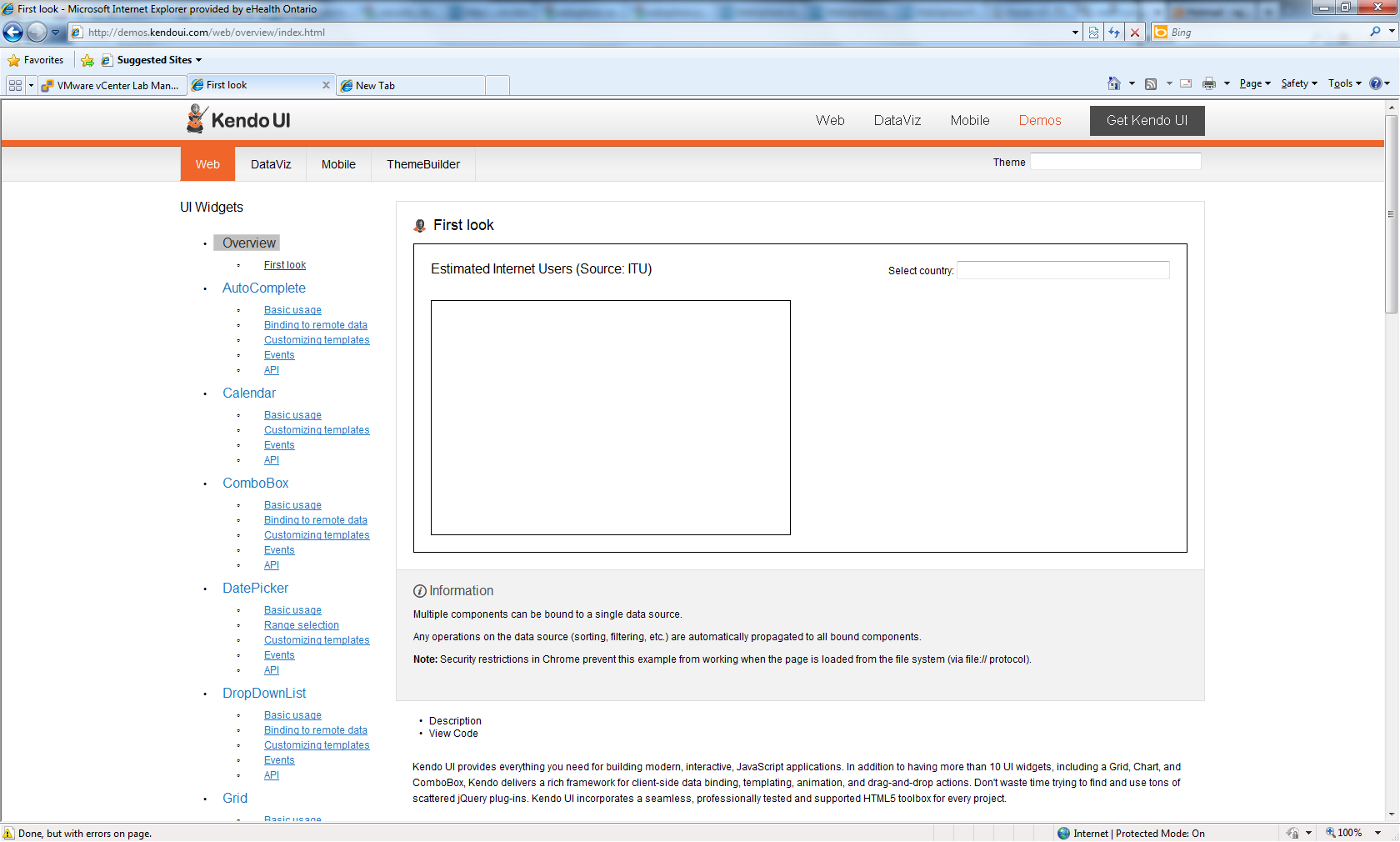Image resolution: width=1400 pixels, height=842 pixels.
Task: Open Mobile in the top site navigation
Action: 970,120
